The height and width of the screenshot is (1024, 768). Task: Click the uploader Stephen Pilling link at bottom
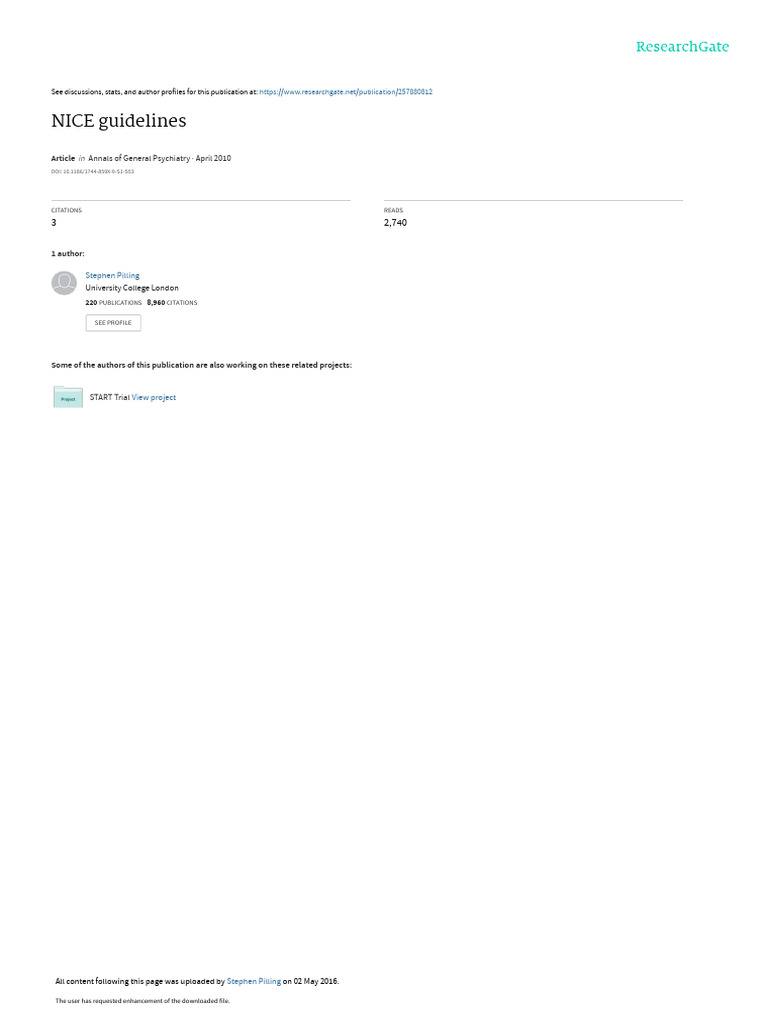[253, 981]
